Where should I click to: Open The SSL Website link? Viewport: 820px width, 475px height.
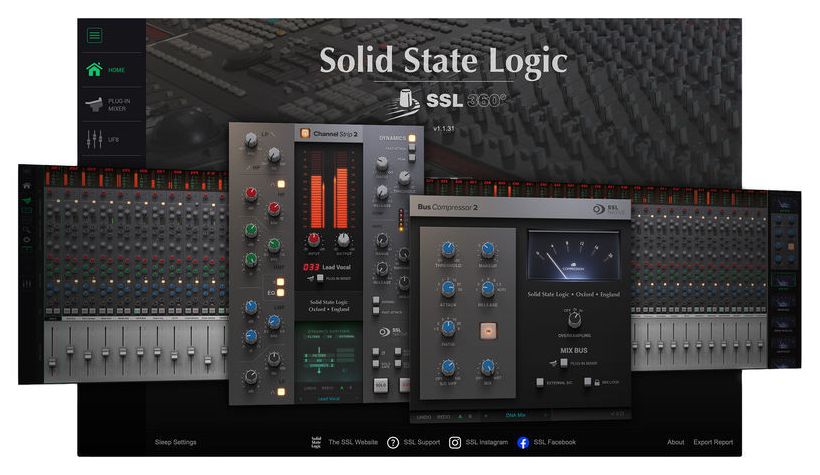[x=353, y=442]
